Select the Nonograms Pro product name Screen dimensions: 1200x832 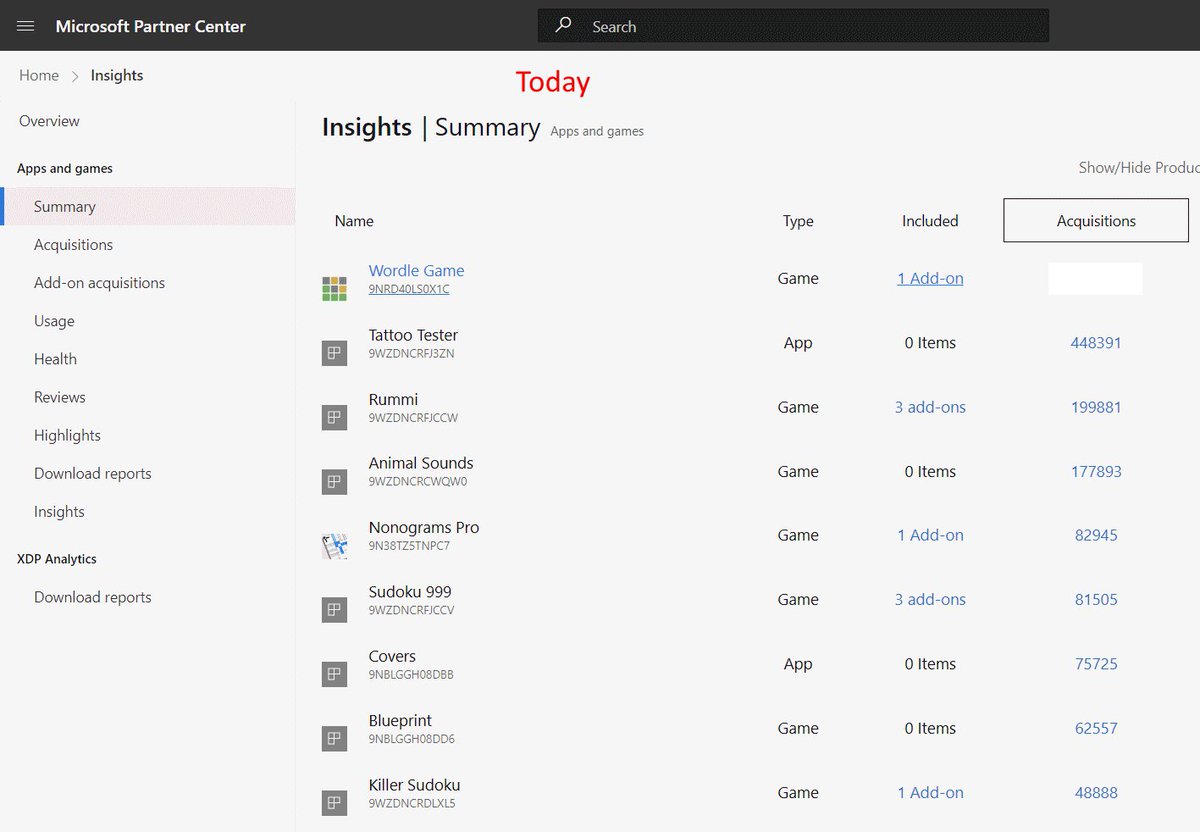click(x=424, y=527)
